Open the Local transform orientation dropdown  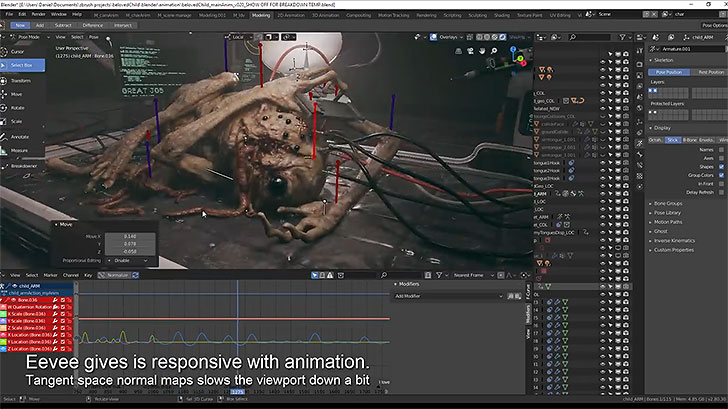(238, 37)
